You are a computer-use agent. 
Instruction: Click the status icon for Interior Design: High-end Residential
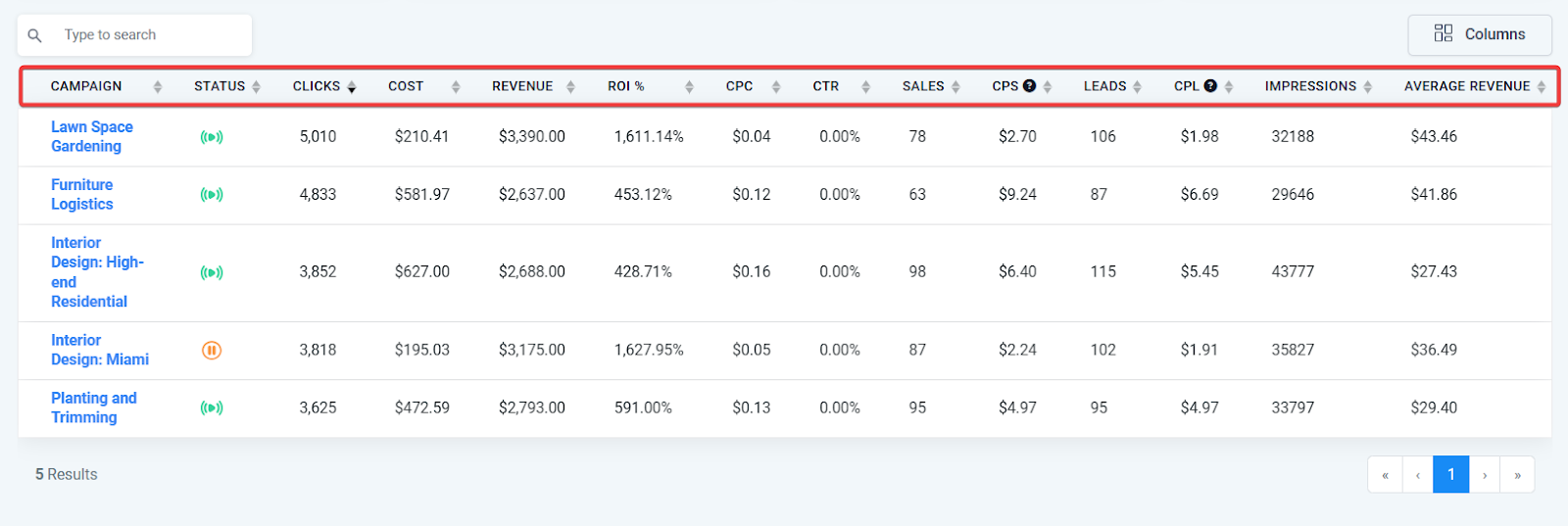coord(212,272)
